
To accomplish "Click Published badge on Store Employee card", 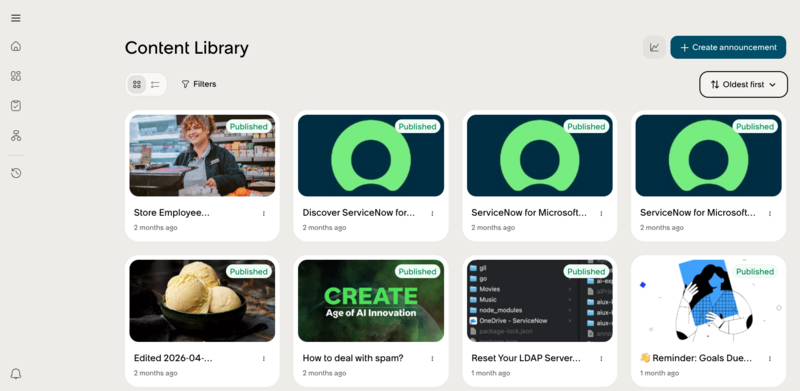I will [x=248, y=127].
